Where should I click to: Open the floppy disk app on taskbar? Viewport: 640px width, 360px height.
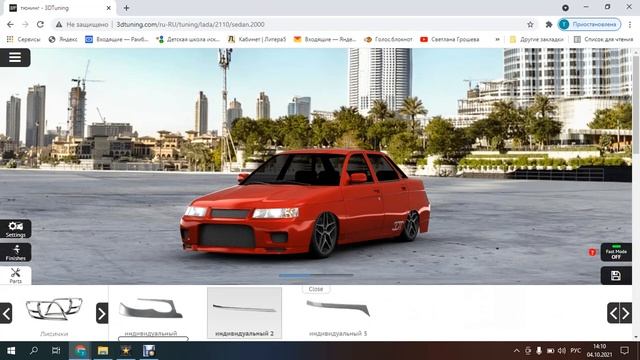point(149,351)
